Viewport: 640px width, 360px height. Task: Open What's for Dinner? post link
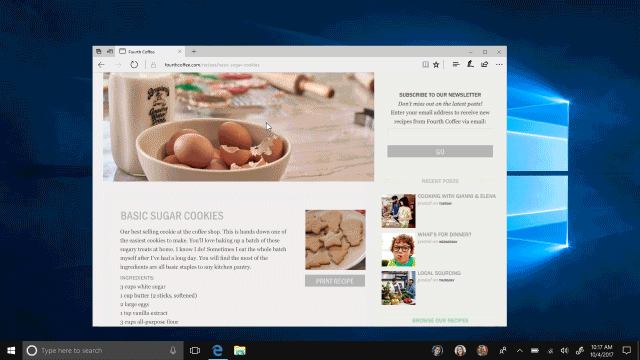pyautogui.click(x=444, y=234)
